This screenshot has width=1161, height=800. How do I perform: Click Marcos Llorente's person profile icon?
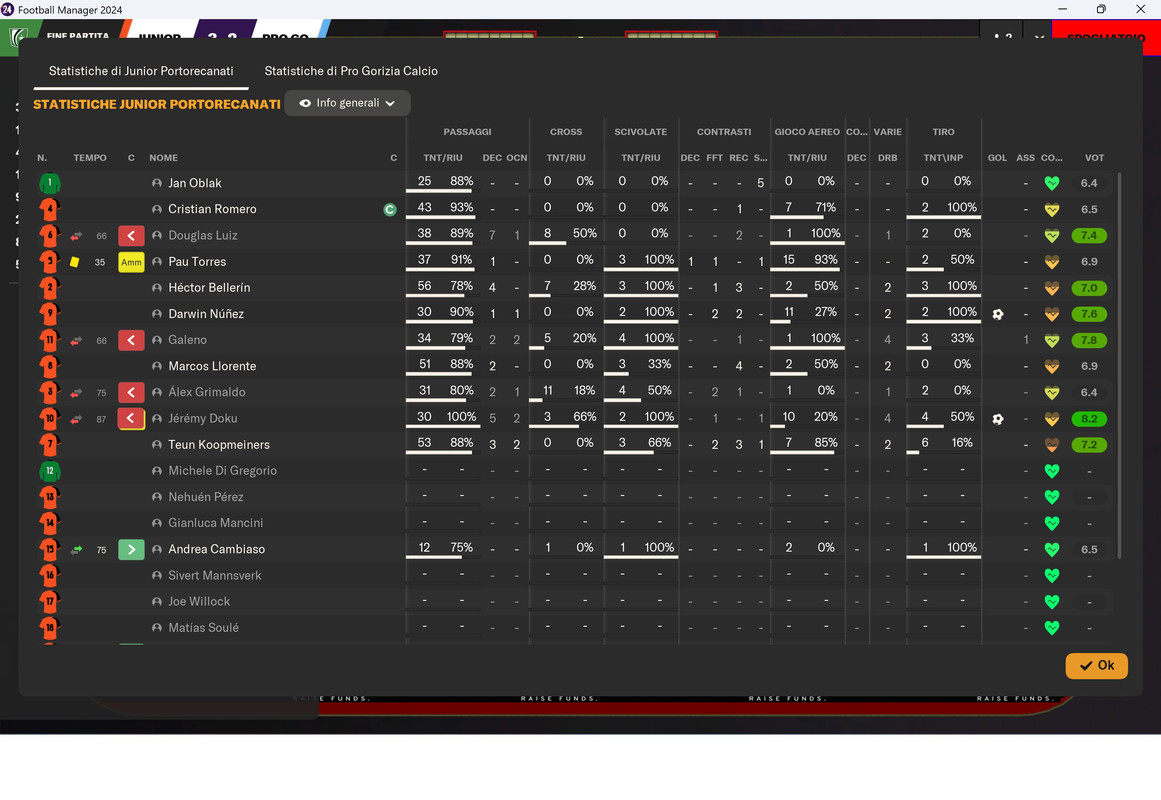[x=157, y=367]
